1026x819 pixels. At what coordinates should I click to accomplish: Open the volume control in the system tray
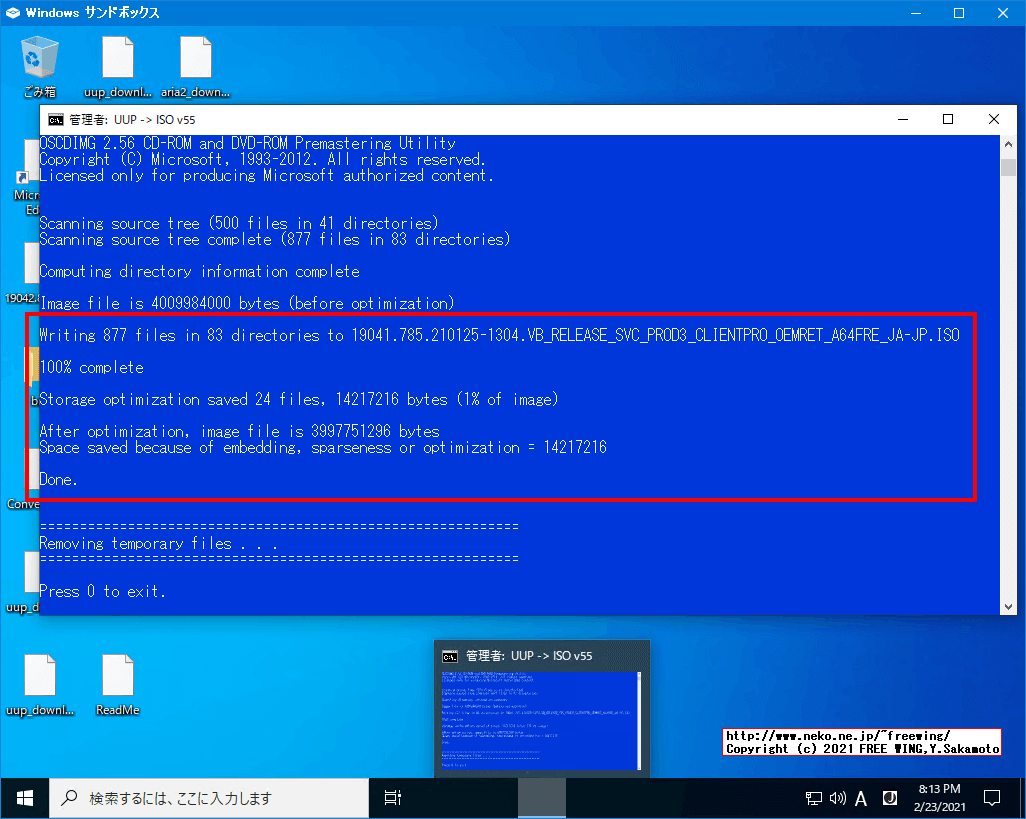click(x=836, y=797)
